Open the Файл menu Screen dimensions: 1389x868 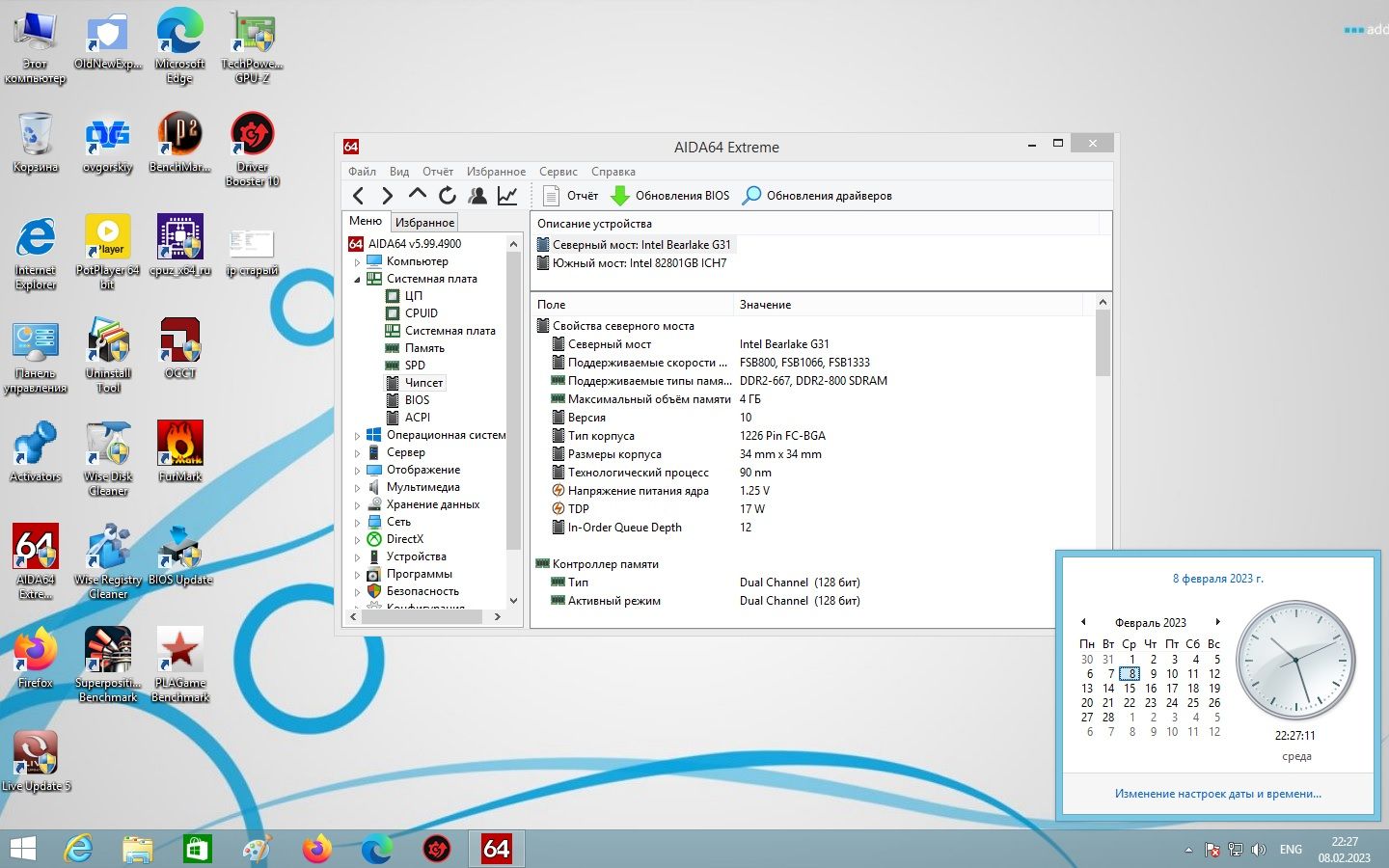click(362, 172)
